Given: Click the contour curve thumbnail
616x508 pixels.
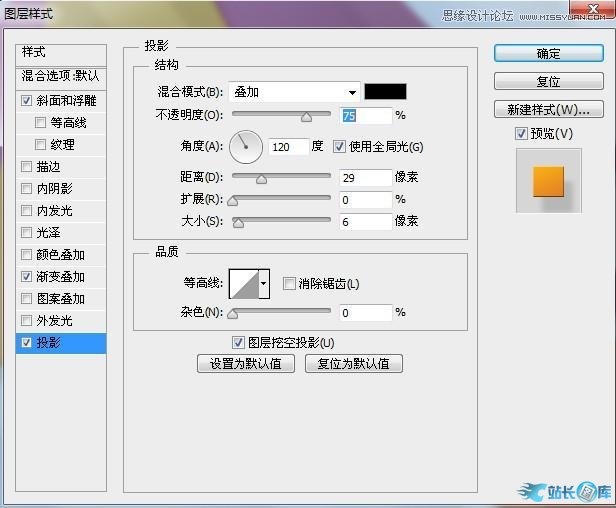Looking at the screenshot, I should (243, 284).
